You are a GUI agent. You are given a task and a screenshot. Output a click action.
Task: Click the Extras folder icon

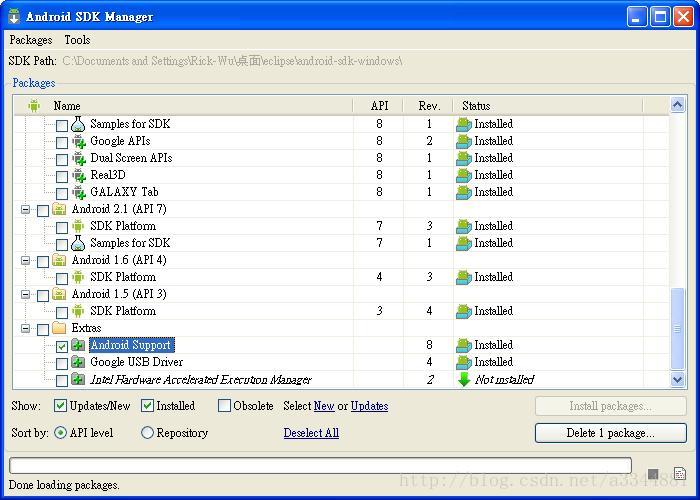[x=59, y=328]
